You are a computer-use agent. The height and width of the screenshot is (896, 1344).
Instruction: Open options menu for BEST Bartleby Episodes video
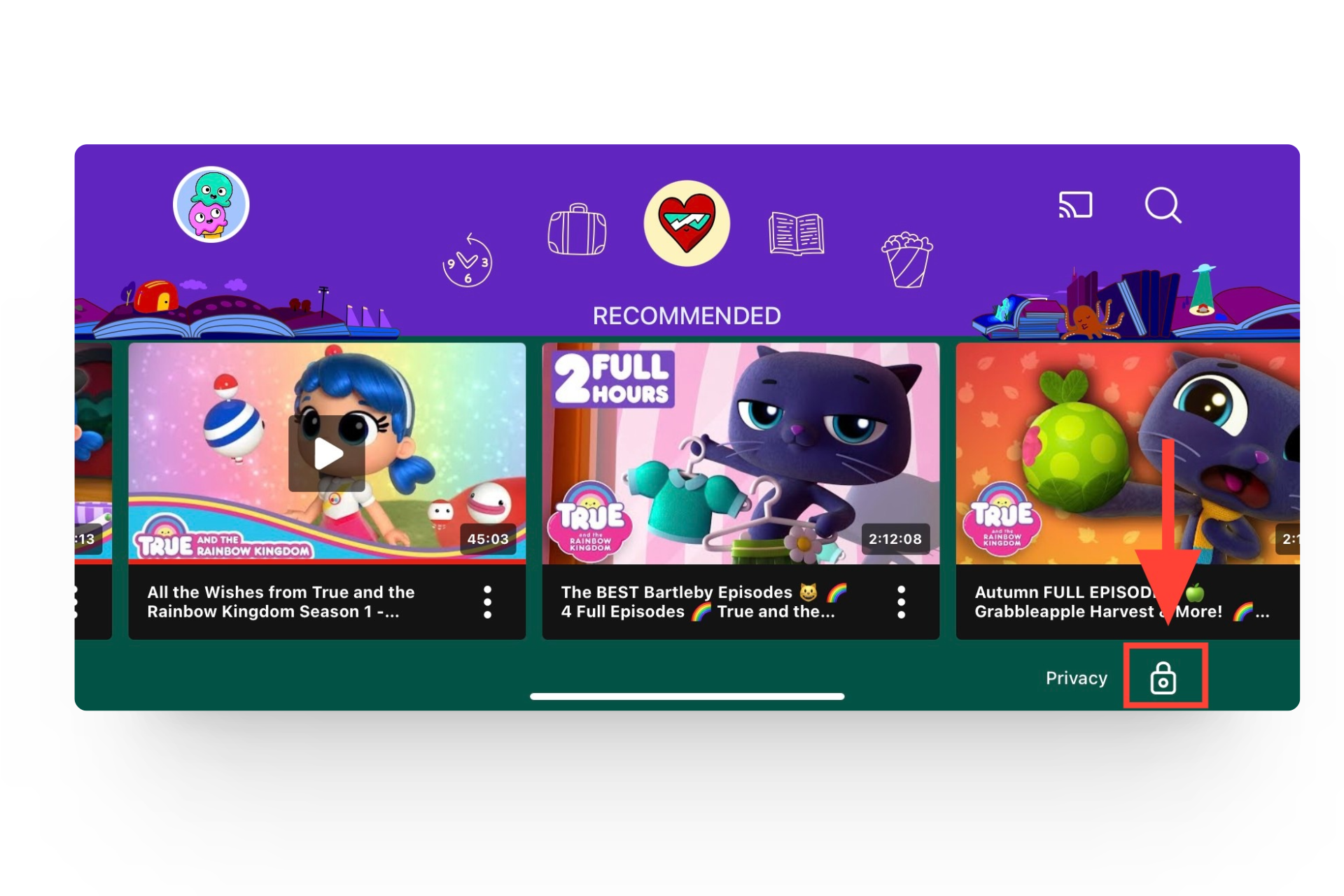coord(901,602)
